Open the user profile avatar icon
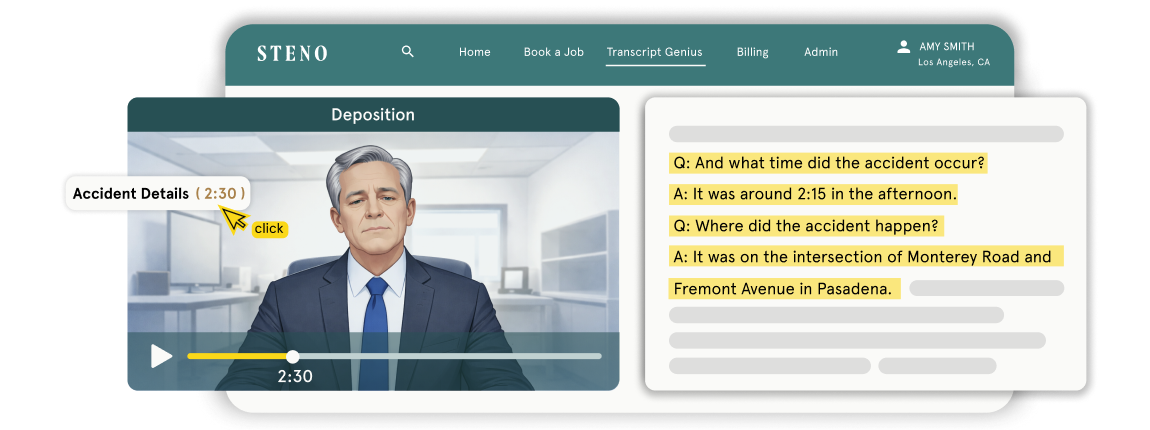Screen dimensions: 1150x430 point(903,47)
